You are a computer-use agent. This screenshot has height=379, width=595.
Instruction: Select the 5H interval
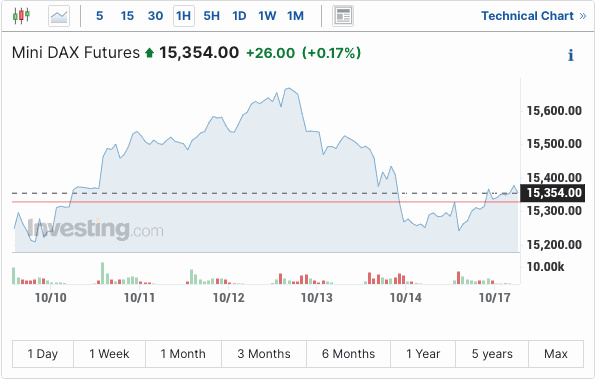pos(211,16)
